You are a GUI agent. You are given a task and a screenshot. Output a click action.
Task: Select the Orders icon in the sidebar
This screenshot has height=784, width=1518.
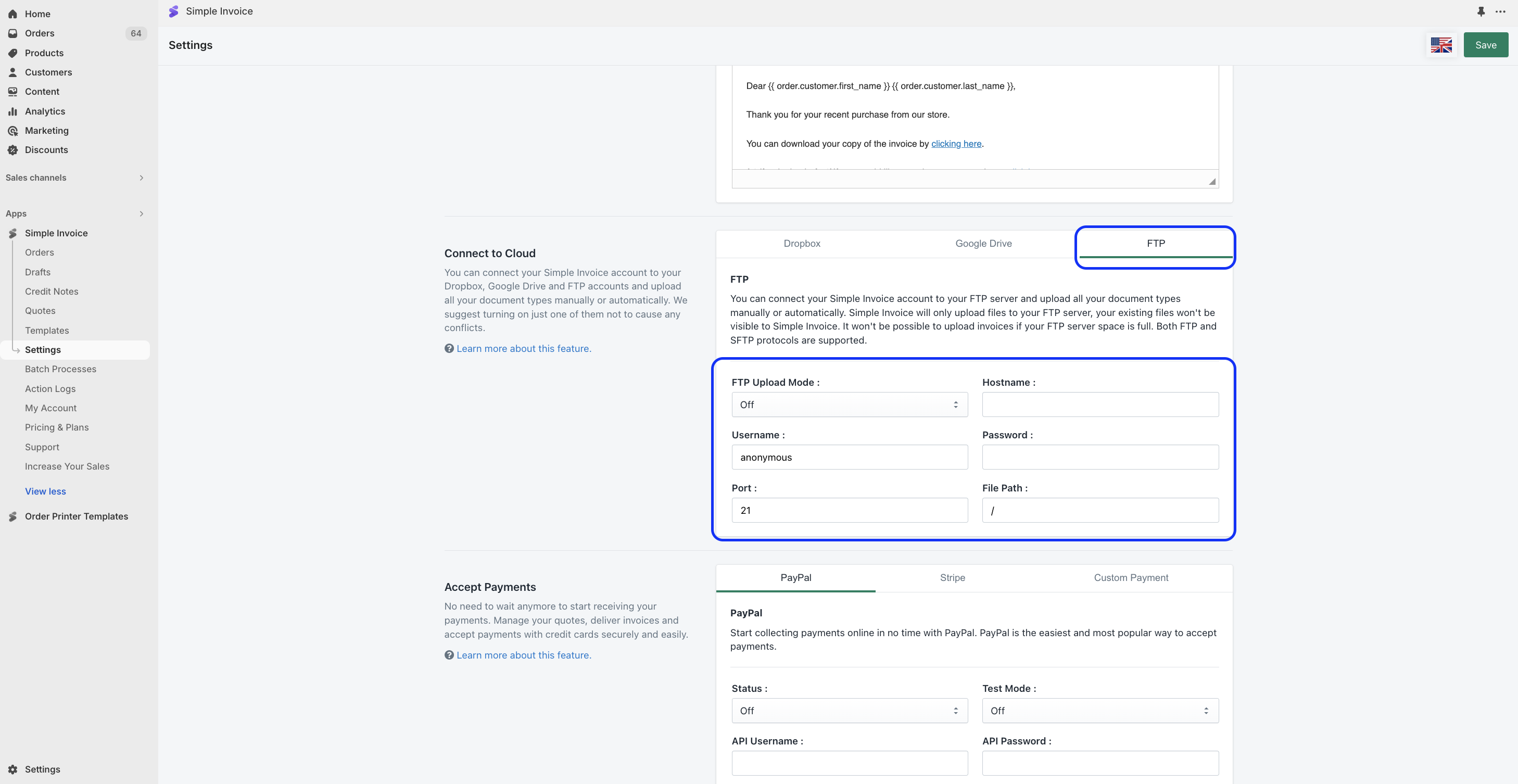(x=13, y=33)
